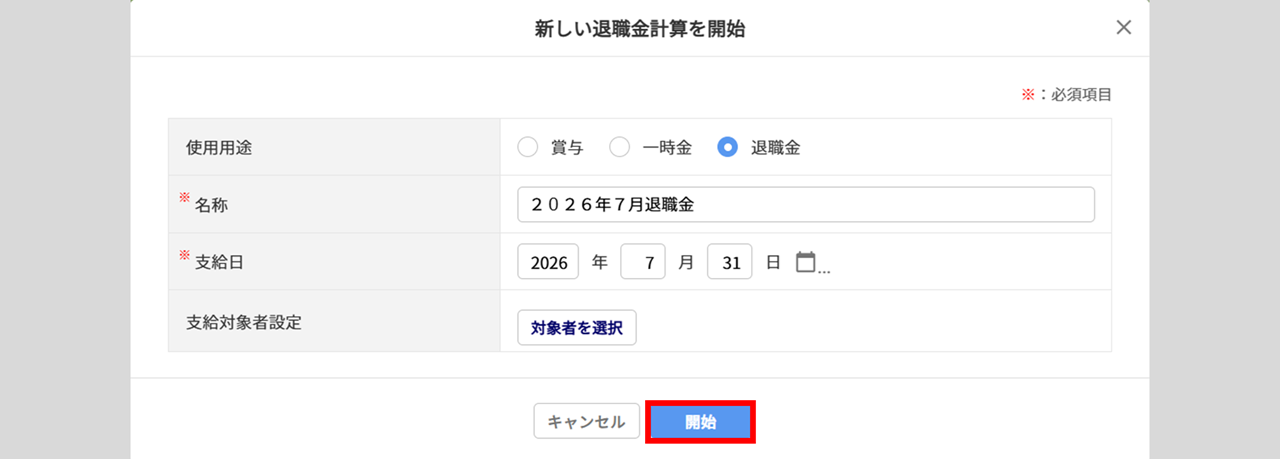Close the 新しい退職金計算を開始 dialog

click(1124, 28)
